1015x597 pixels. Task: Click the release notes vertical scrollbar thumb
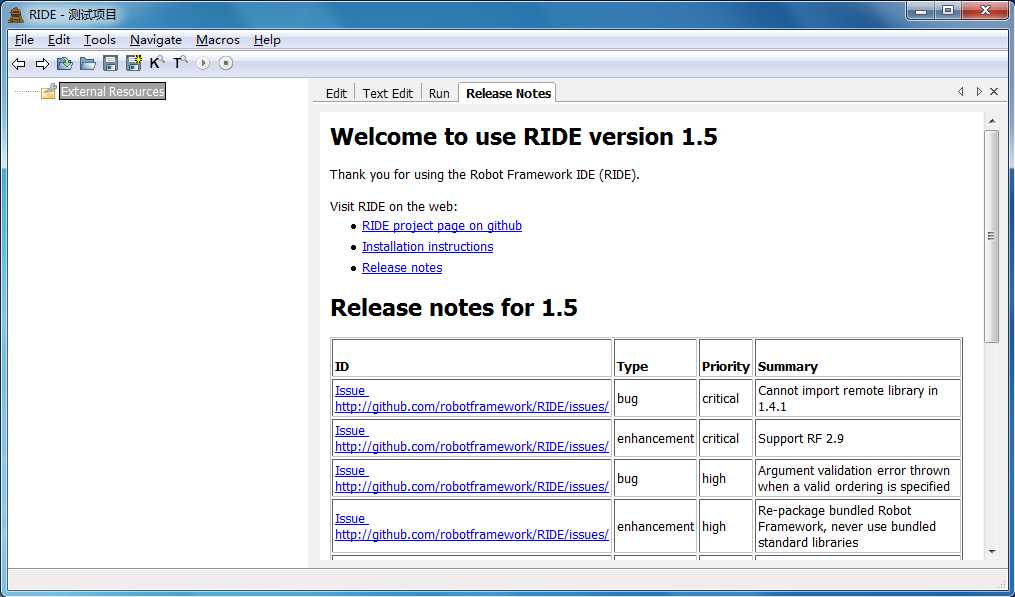pos(992,236)
